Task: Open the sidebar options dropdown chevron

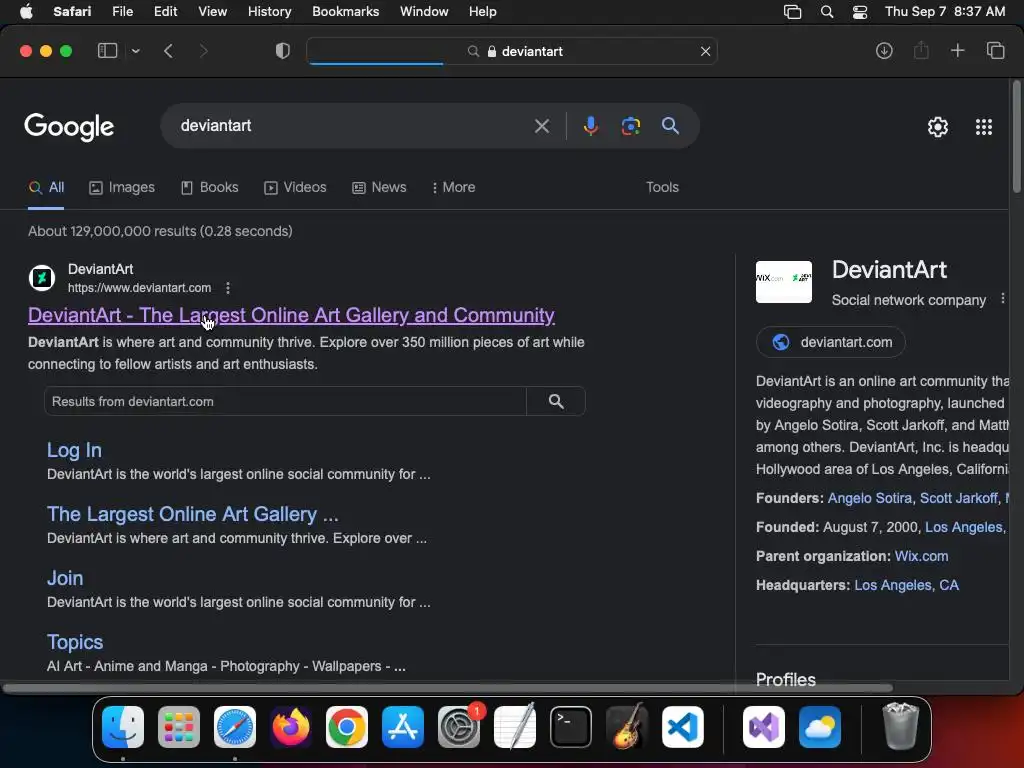Action: coord(135,51)
